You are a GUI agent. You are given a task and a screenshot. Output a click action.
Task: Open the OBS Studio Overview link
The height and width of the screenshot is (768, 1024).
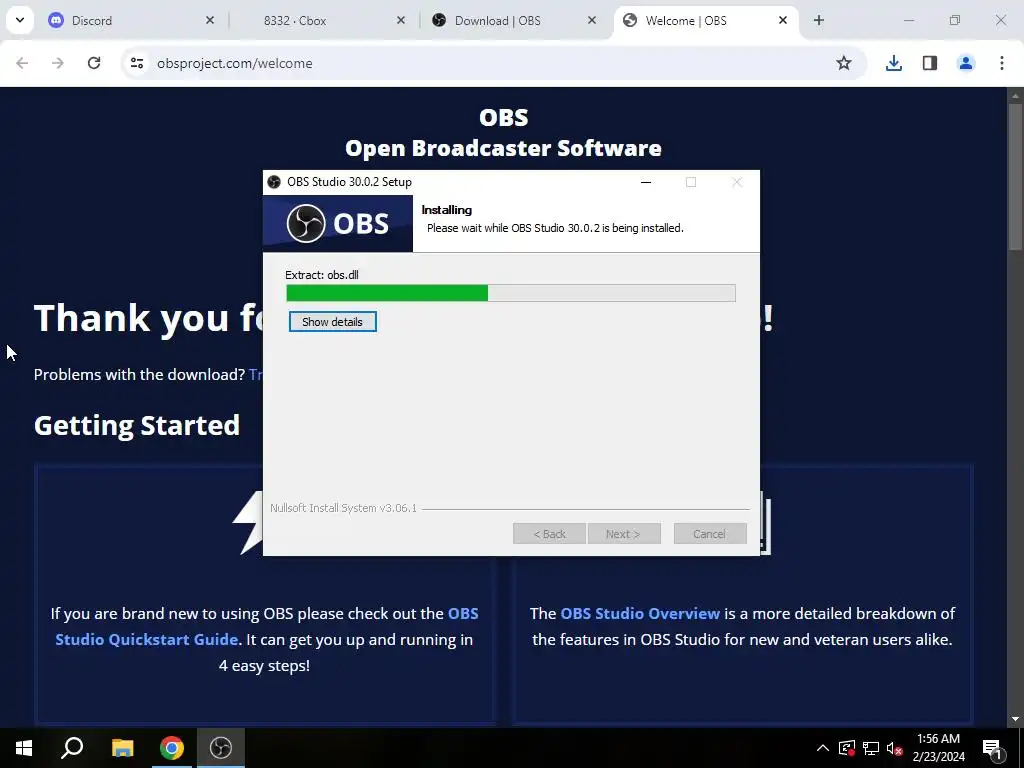640,613
